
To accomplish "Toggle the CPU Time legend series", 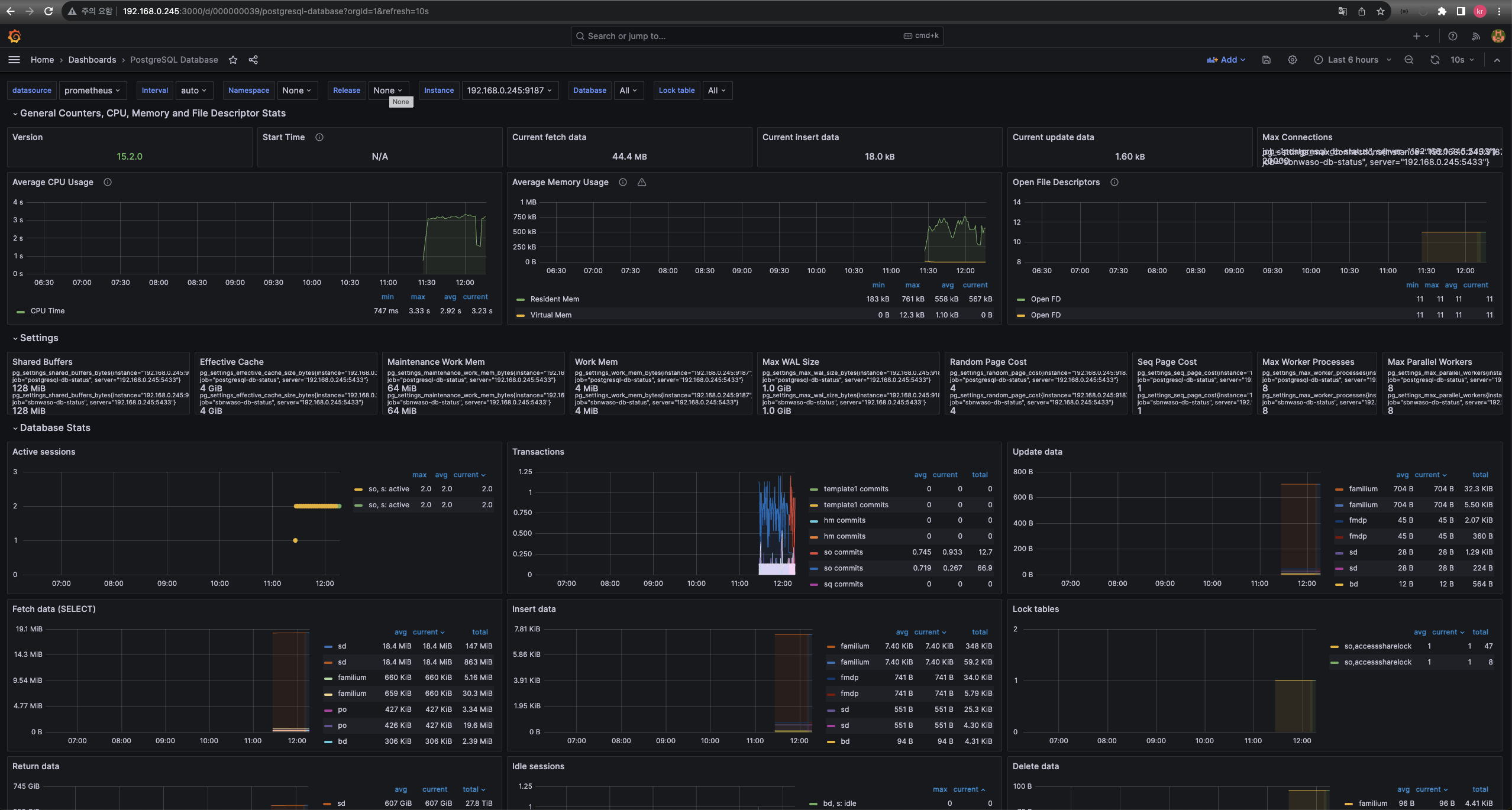I will [x=47, y=311].
